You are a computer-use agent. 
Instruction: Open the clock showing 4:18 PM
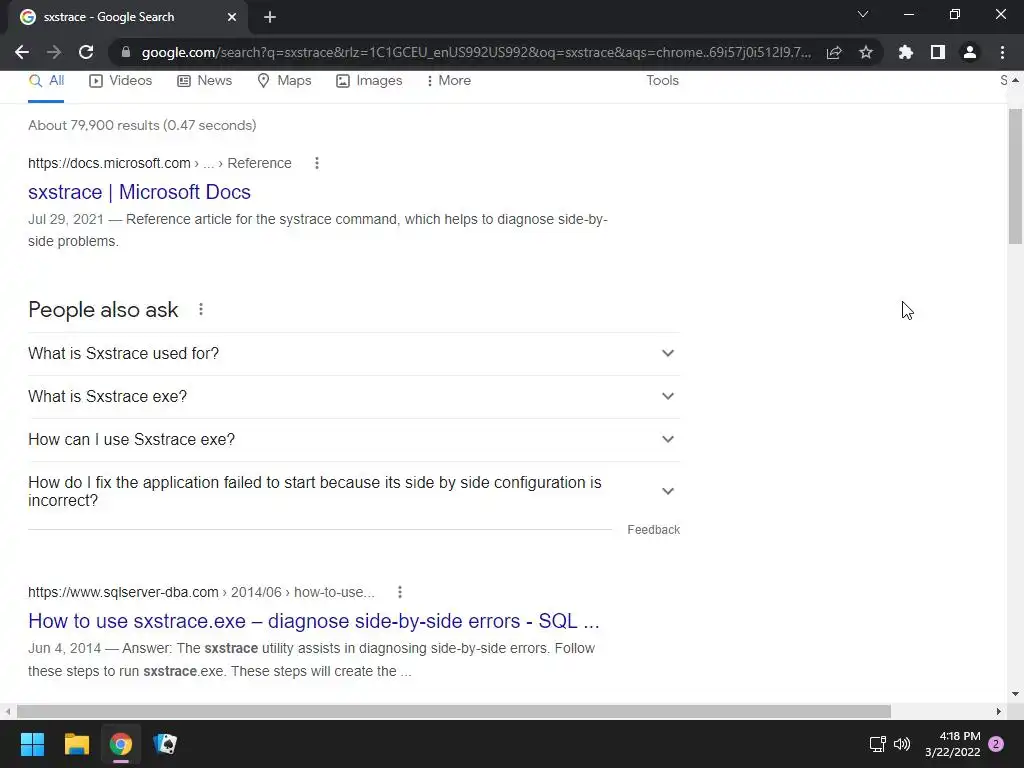pos(953,744)
